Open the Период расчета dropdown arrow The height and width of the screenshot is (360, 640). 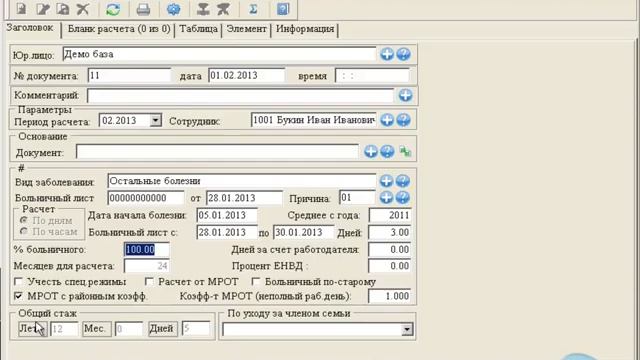pos(156,120)
